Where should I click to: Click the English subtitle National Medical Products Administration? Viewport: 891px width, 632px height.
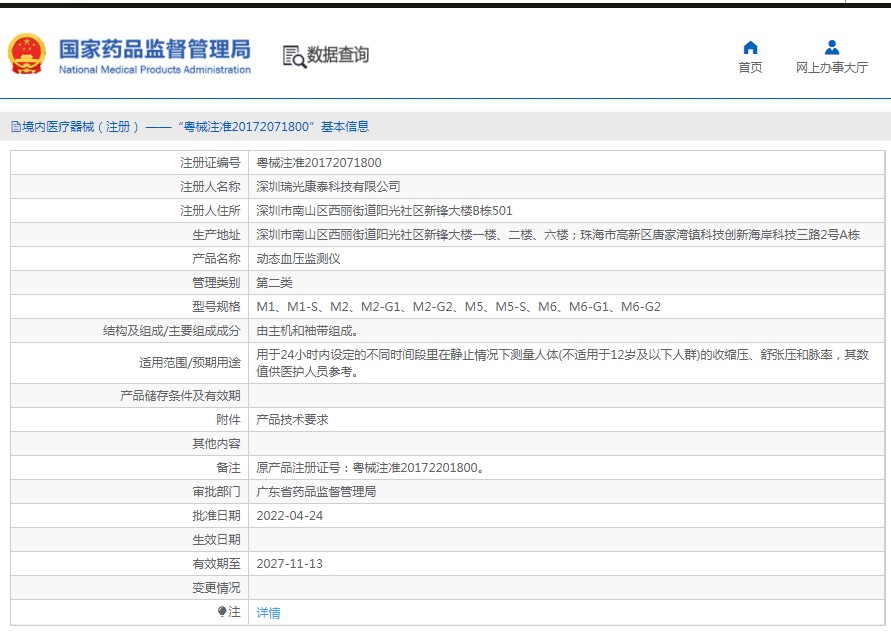pos(154,70)
